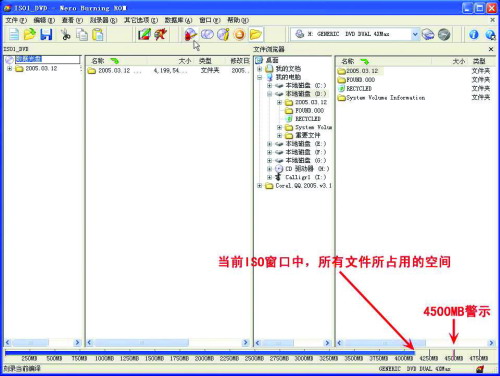Select RECYCLED item in right file list
This screenshot has height=376, width=500.
click(359, 89)
